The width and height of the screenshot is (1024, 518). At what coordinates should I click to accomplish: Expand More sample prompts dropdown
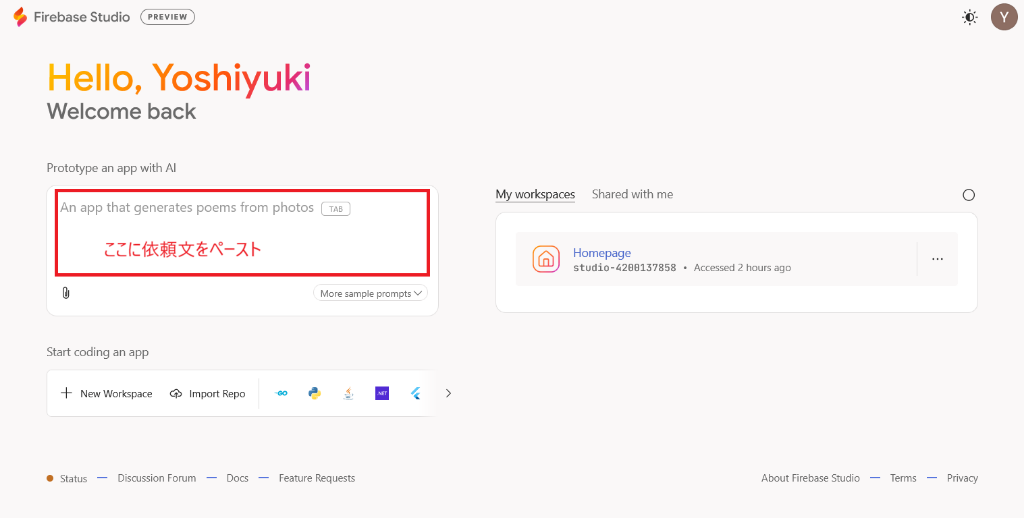pos(370,293)
